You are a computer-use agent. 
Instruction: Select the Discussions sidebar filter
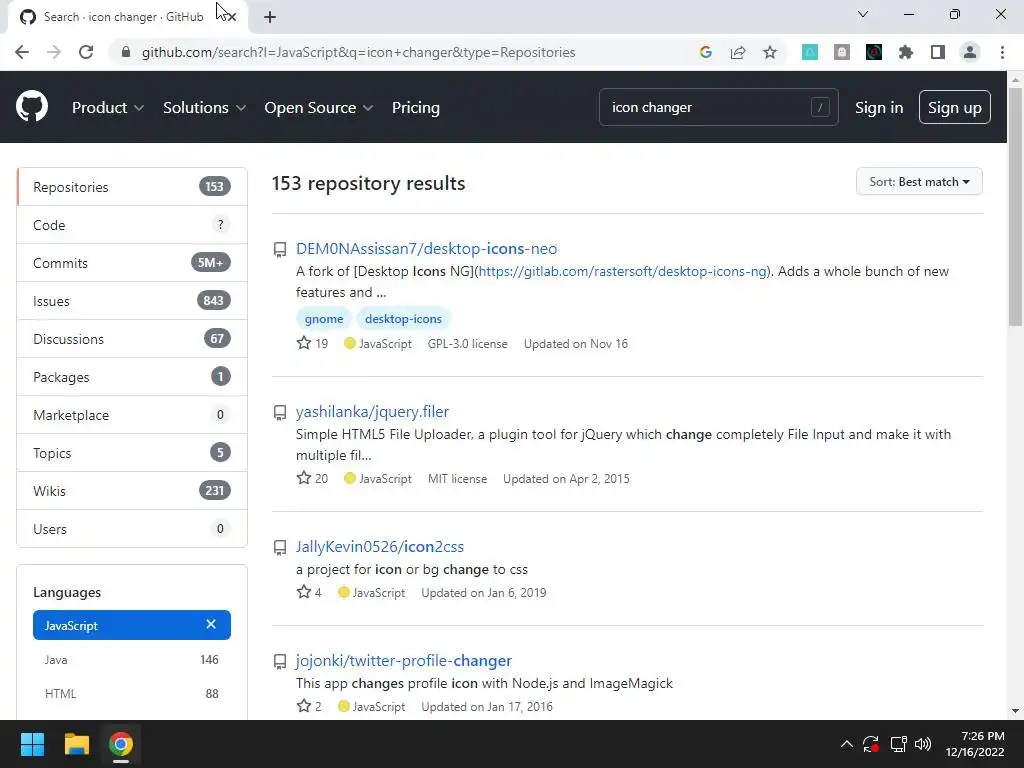132,339
